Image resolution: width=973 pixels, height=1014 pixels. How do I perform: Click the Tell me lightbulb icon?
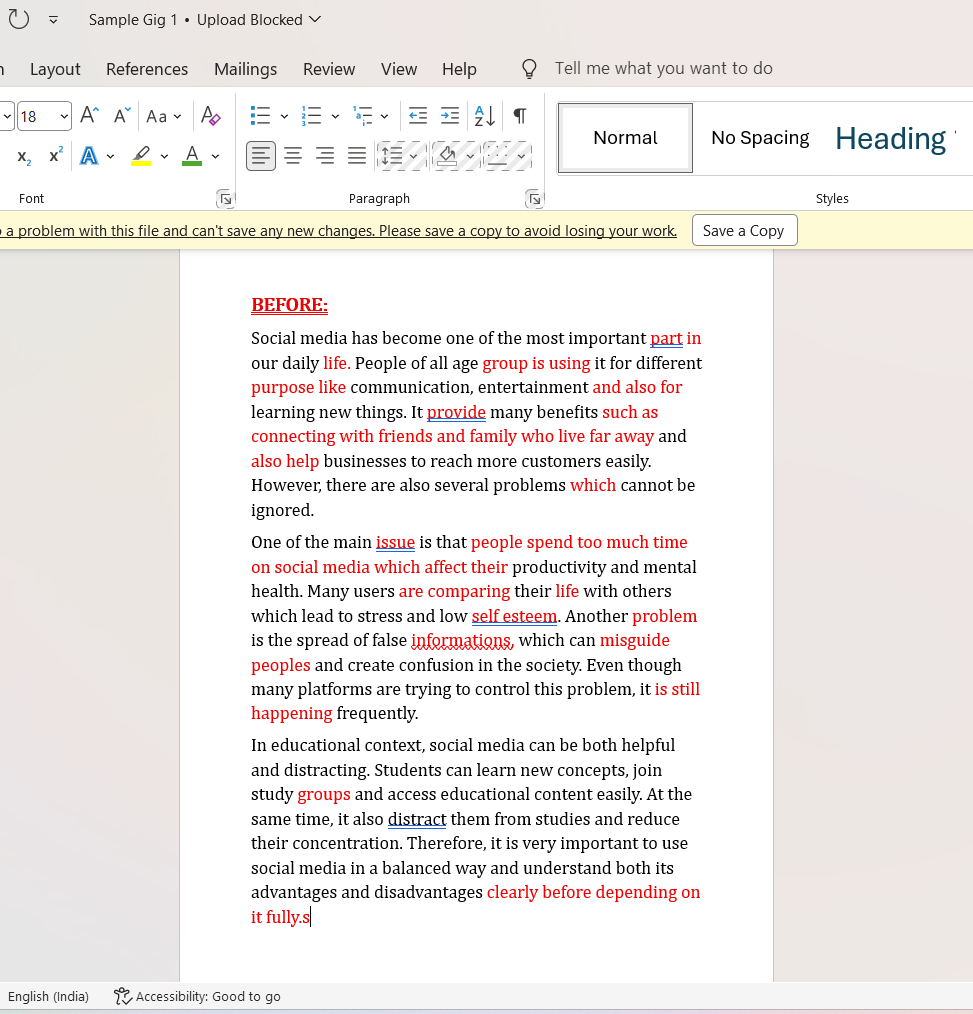click(529, 69)
